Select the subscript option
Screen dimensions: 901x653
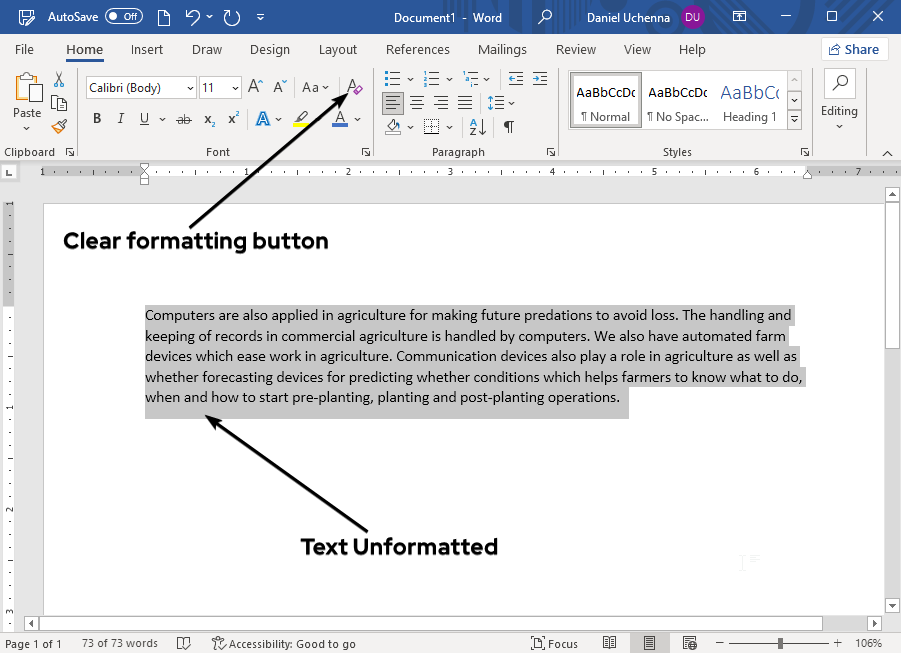tap(209, 118)
